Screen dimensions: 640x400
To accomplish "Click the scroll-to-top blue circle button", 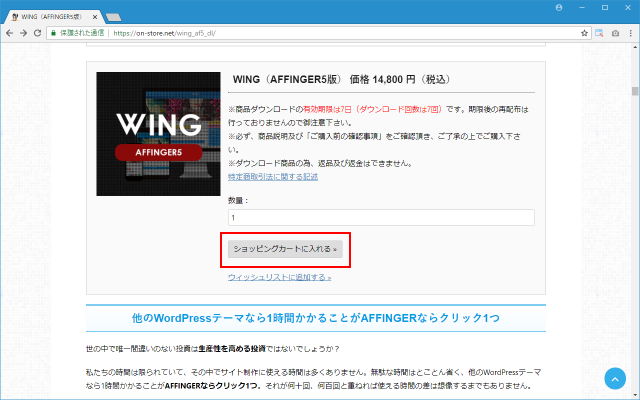I will point(615,378).
